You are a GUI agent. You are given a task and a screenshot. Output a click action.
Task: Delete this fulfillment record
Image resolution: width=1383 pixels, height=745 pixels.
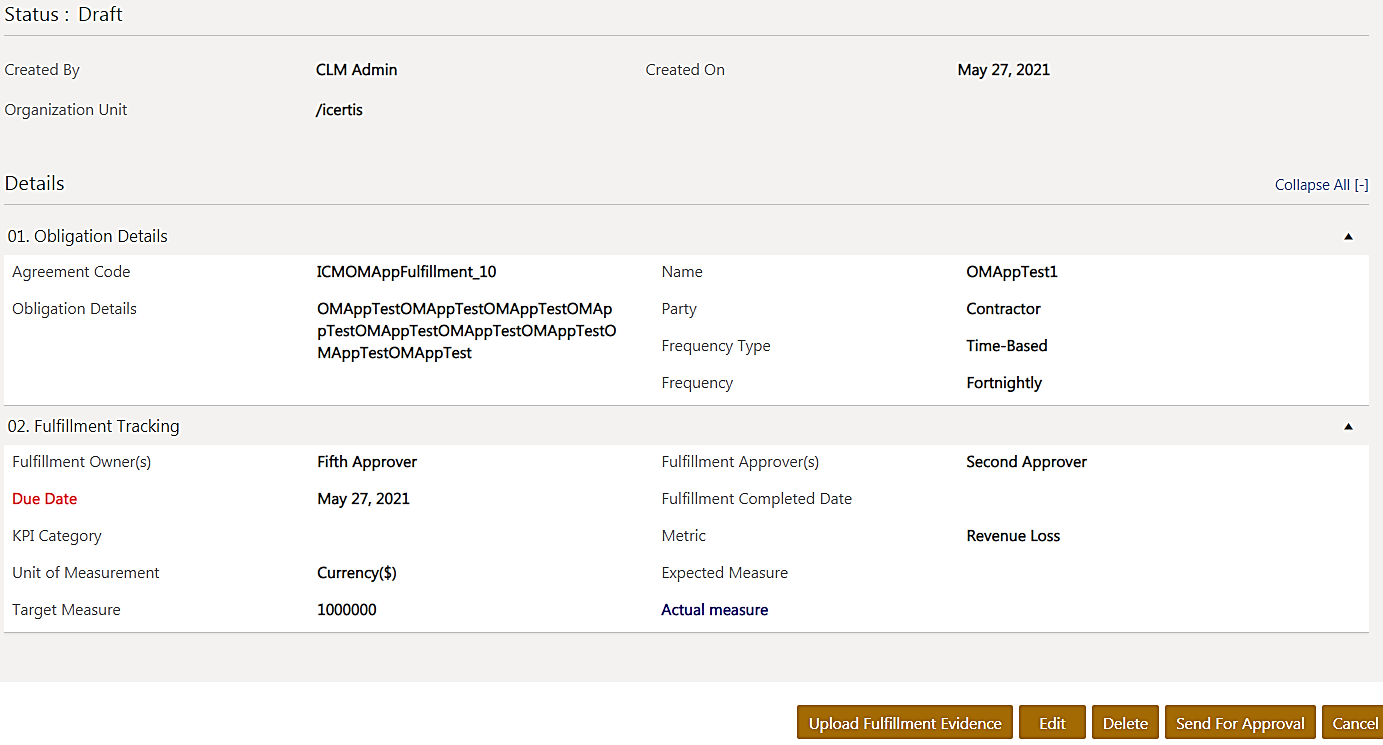(1125, 723)
